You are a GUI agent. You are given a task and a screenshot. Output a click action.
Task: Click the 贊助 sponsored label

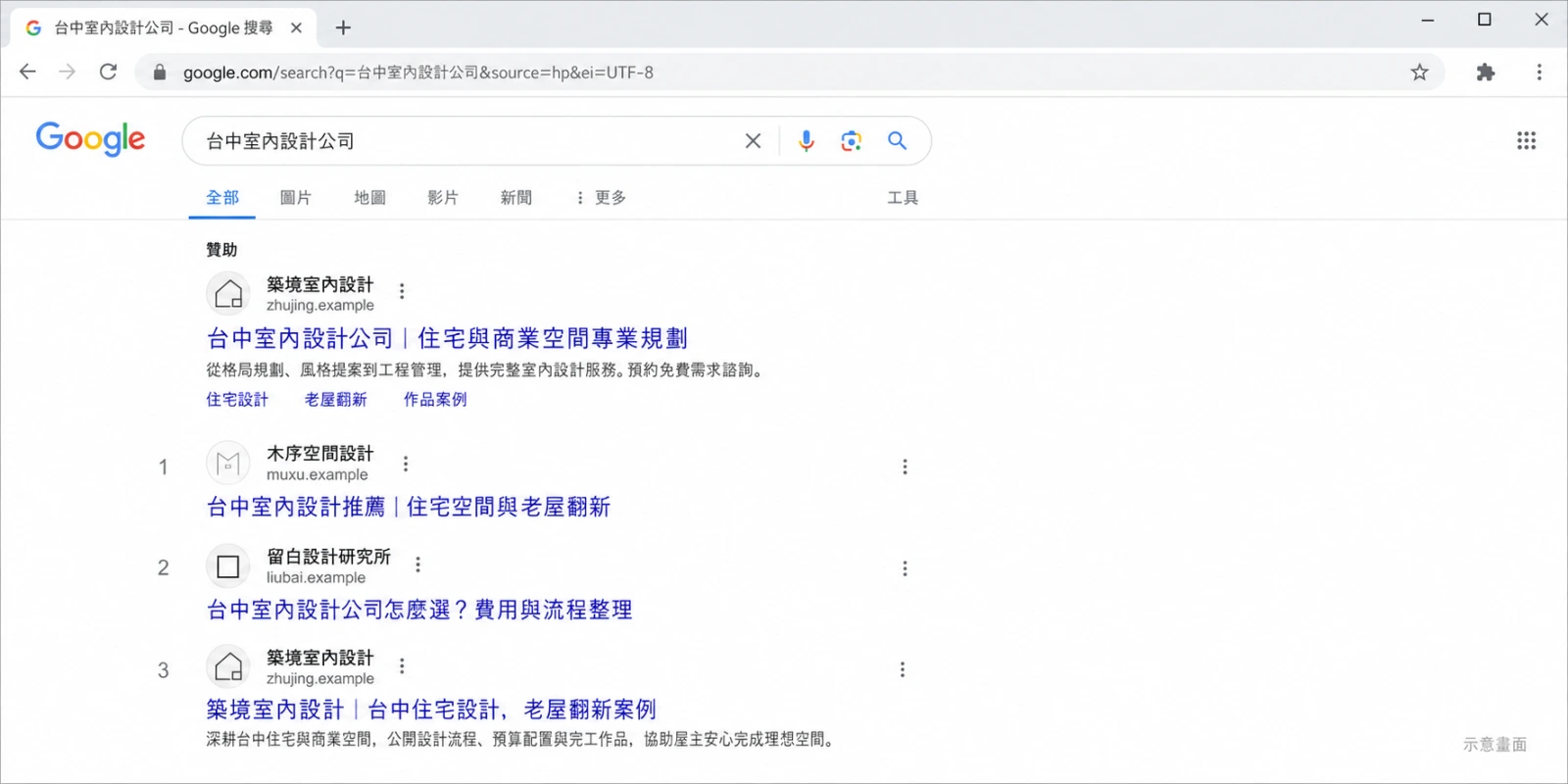click(x=221, y=250)
